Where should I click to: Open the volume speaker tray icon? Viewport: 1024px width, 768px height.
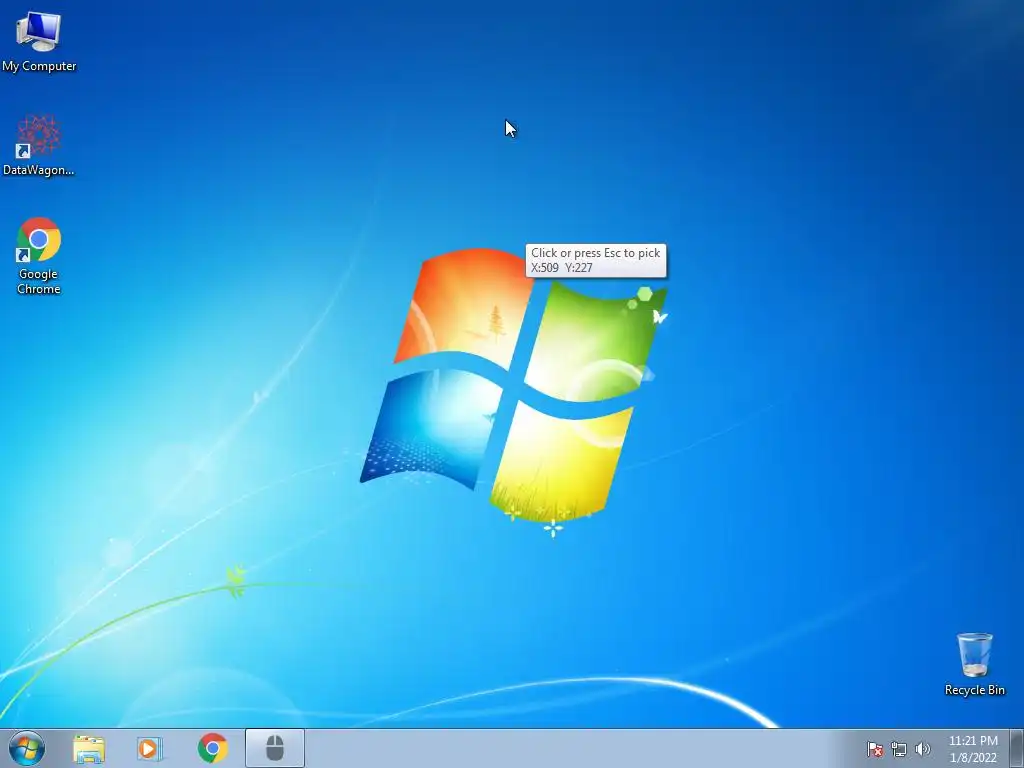click(x=922, y=749)
